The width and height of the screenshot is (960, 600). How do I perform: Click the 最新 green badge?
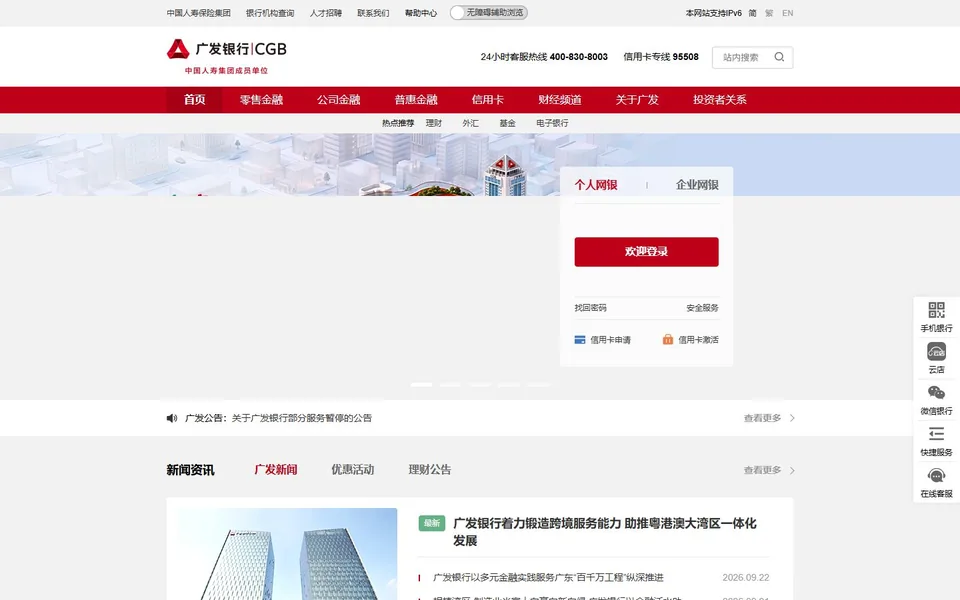(432, 523)
